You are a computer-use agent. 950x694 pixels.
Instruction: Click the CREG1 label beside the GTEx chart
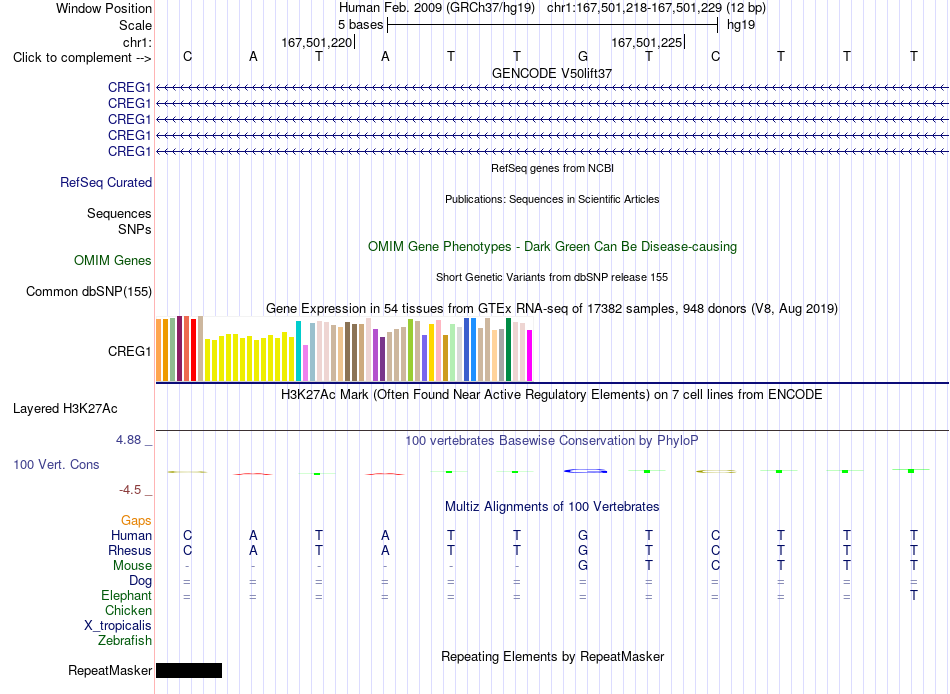point(130,352)
